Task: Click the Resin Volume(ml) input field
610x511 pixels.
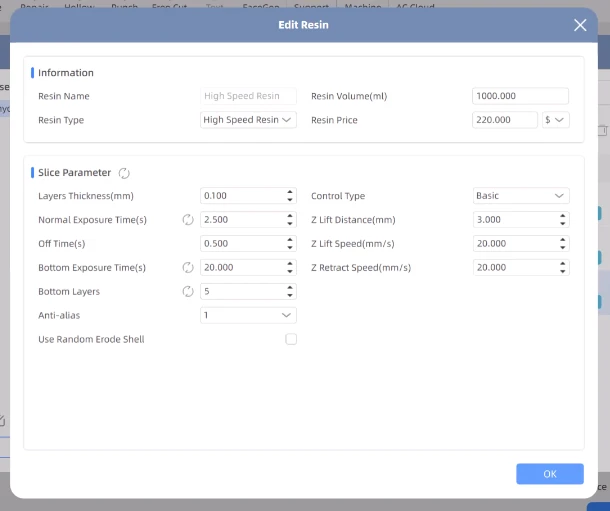Action: pyautogui.click(x=521, y=96)
